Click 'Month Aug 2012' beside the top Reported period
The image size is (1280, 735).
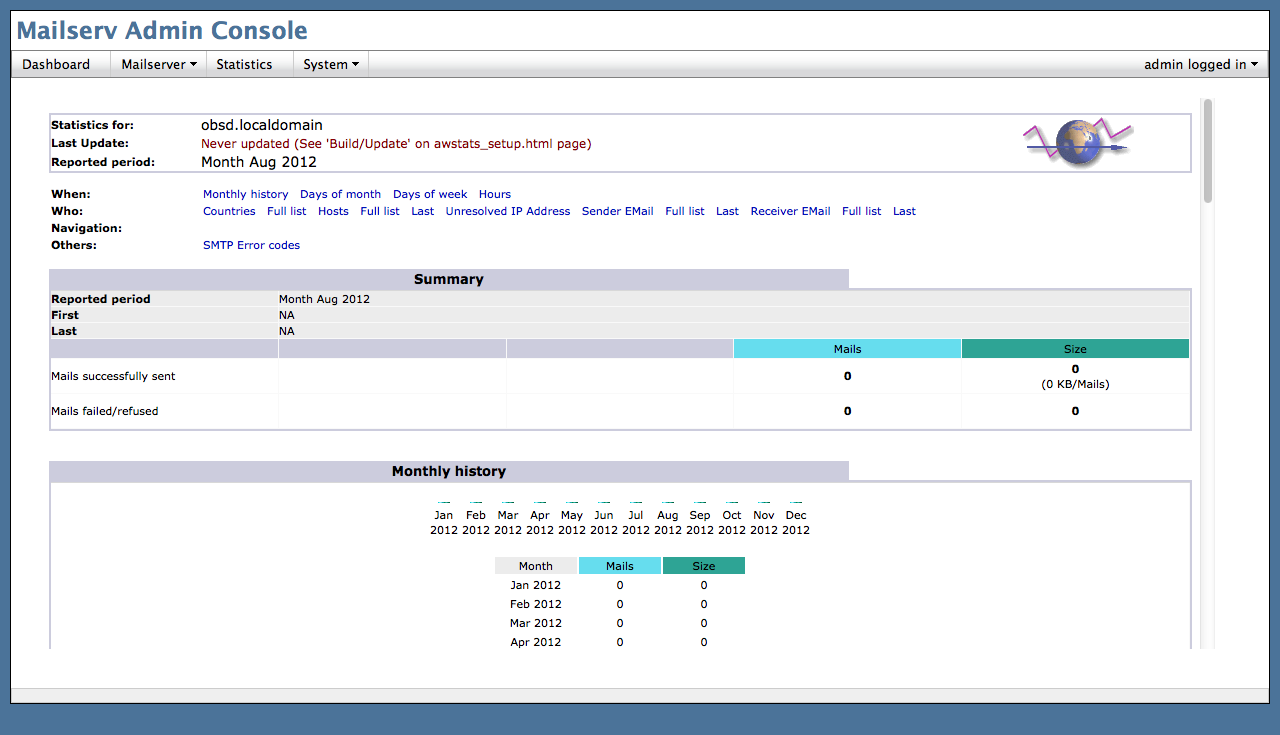tap(259, 162)
